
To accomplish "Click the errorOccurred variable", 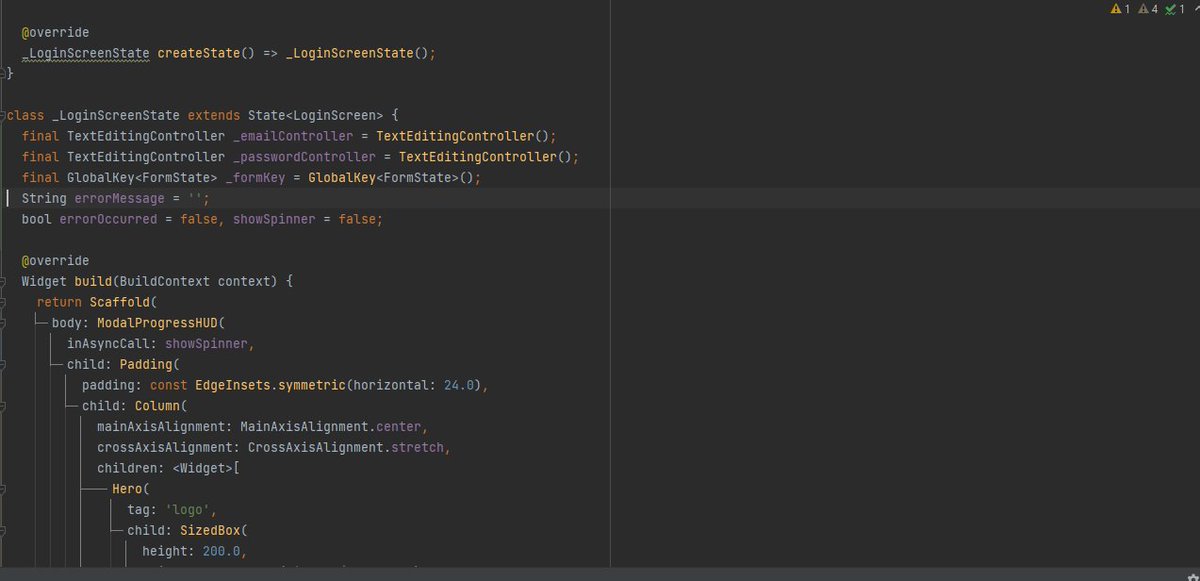I will (108, 219).
